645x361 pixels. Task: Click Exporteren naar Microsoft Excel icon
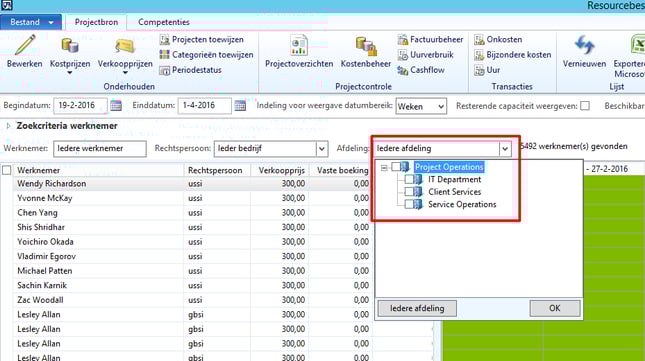pyautogui.click(x=638, y=45)
